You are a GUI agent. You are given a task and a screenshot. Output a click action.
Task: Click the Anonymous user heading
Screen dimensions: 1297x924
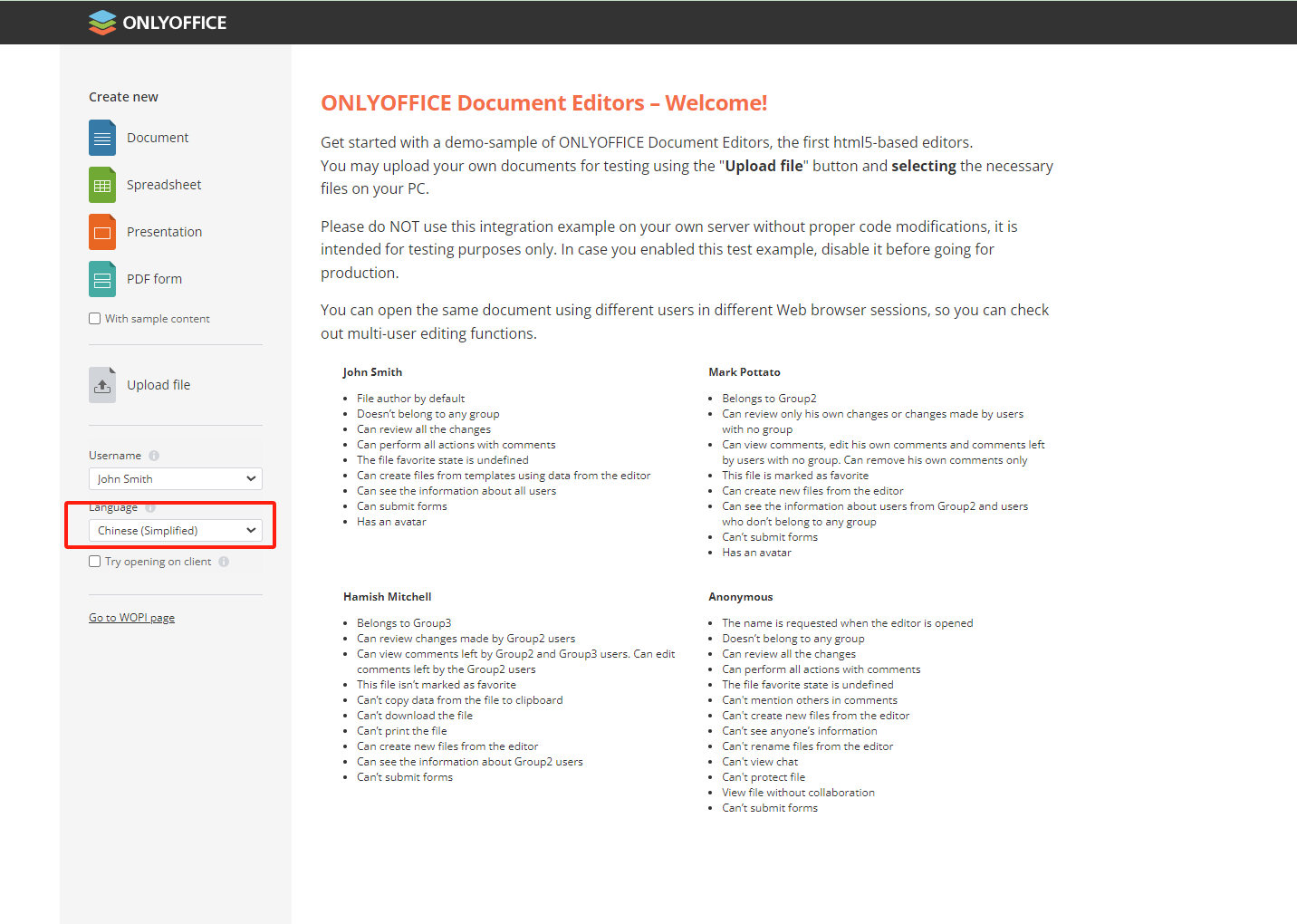pos(741,597)
